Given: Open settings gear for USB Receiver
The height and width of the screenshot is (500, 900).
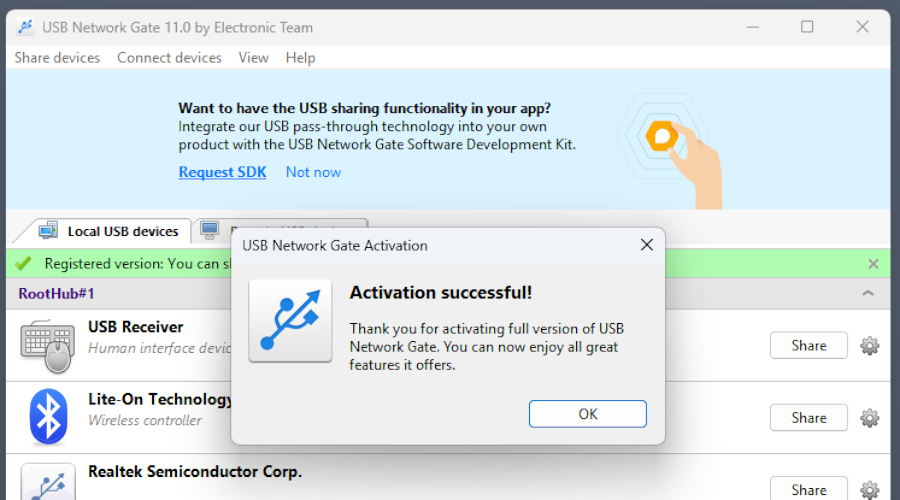Looking at the screenshot, I should coord(870,346).
